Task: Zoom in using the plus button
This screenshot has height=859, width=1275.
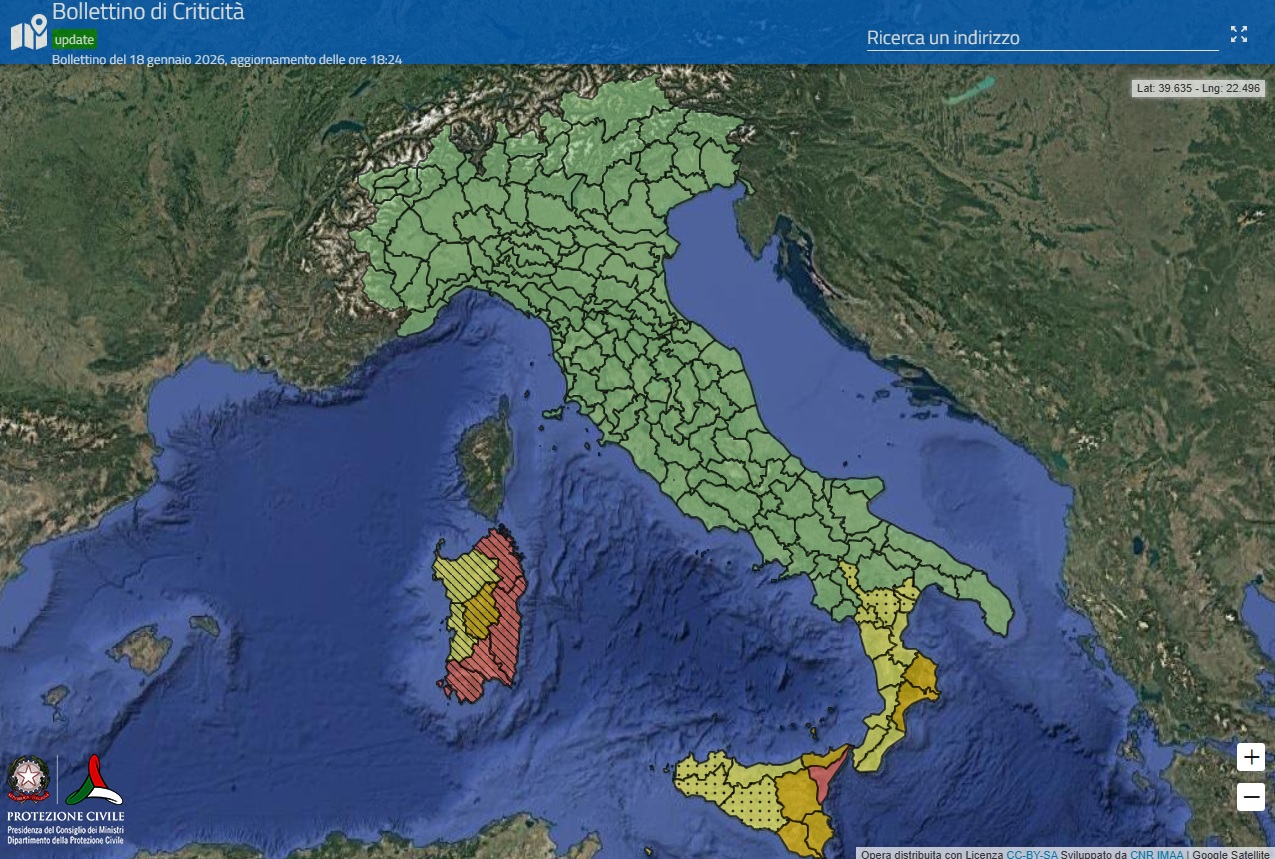Action: [1250, 758]
